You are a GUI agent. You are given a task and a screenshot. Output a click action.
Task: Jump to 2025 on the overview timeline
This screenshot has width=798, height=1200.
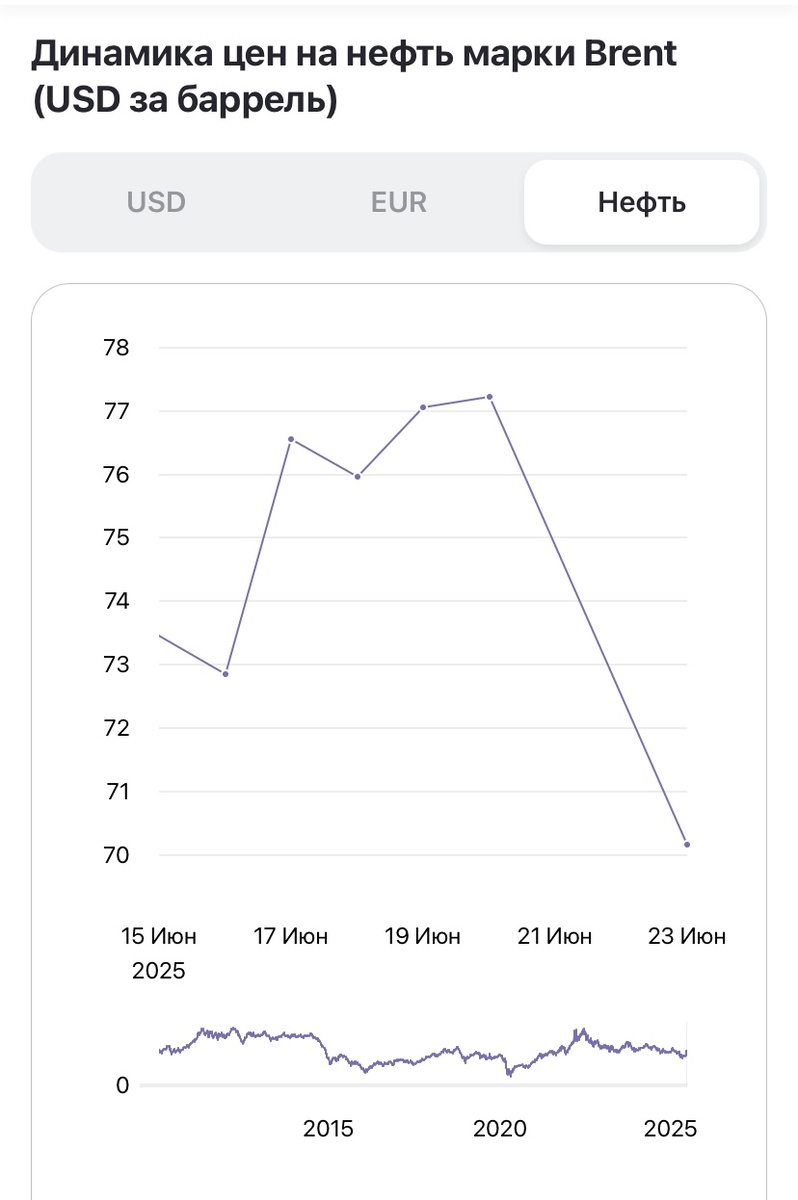pyautogui.click(x=670, y=1129)
